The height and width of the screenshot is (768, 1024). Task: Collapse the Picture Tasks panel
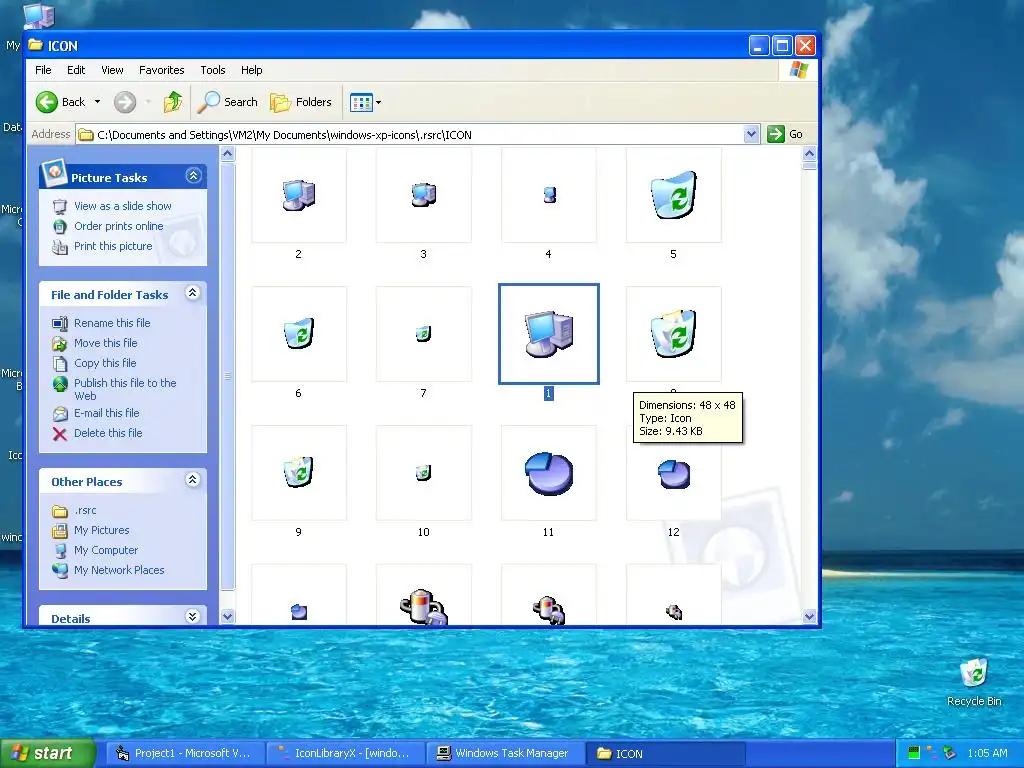pos(193,176)
